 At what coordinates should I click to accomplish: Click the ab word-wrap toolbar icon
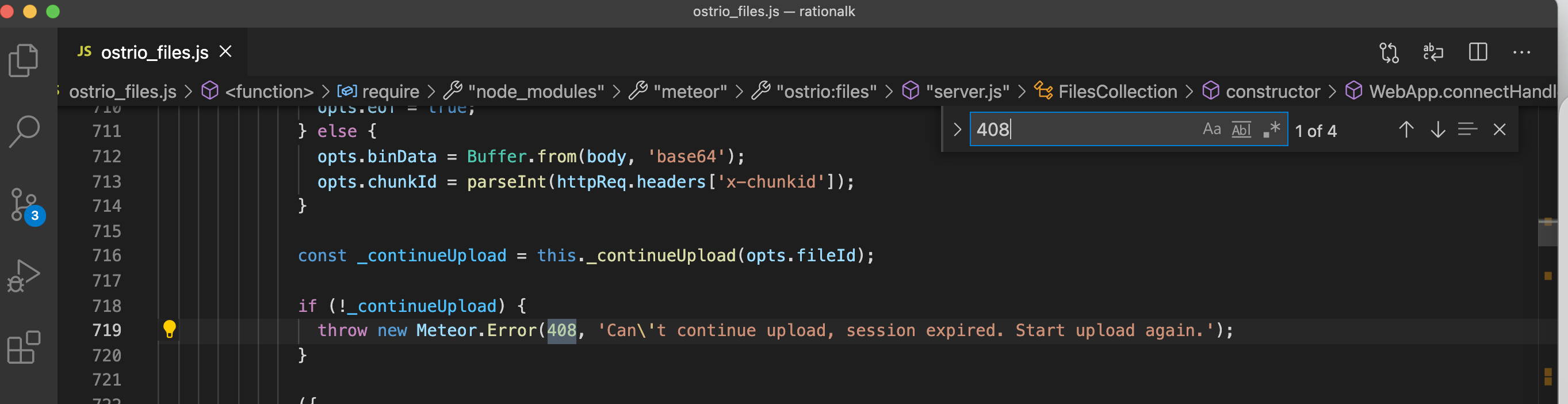1433,52
